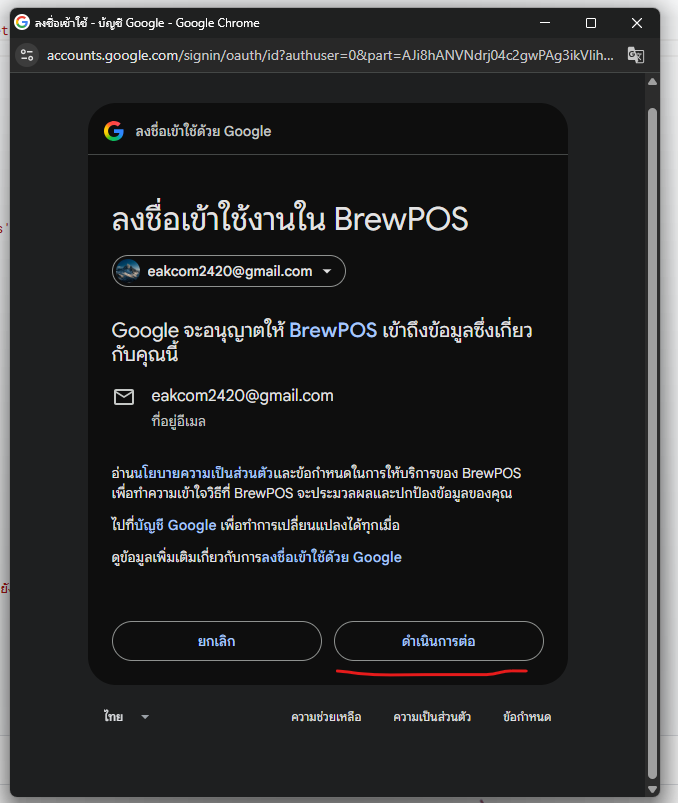Click the scrollbar up arrow

tap(652, 82)
